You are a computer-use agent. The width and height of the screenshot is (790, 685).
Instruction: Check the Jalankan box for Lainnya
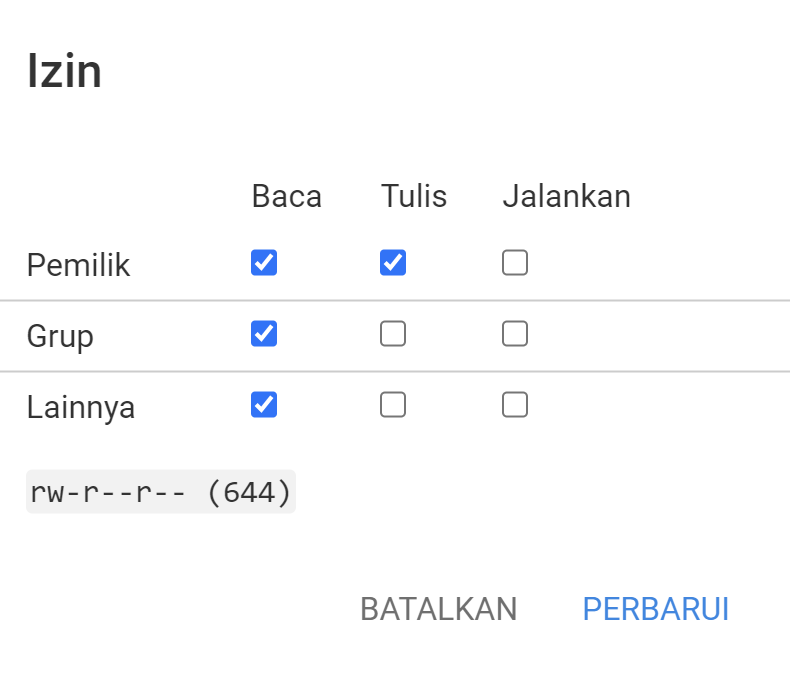pyautogui.click(x=515, y=405)
